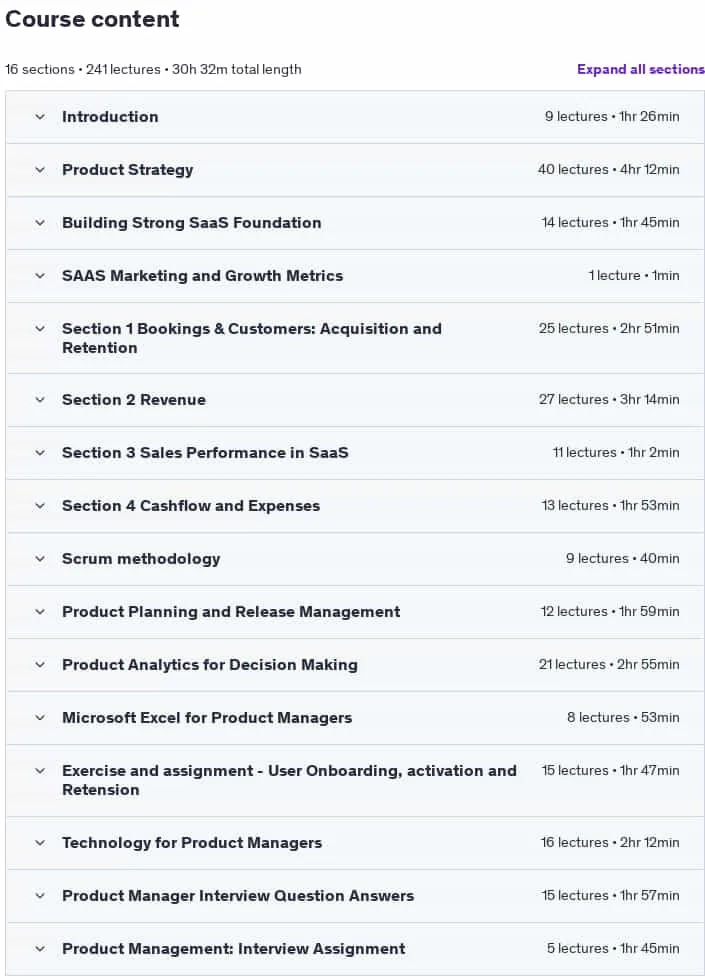This screenshot has height=976, width=705.
Task: Click chevron next to SAAS Marketing and Growth Metrics
Action: point(40,275)
